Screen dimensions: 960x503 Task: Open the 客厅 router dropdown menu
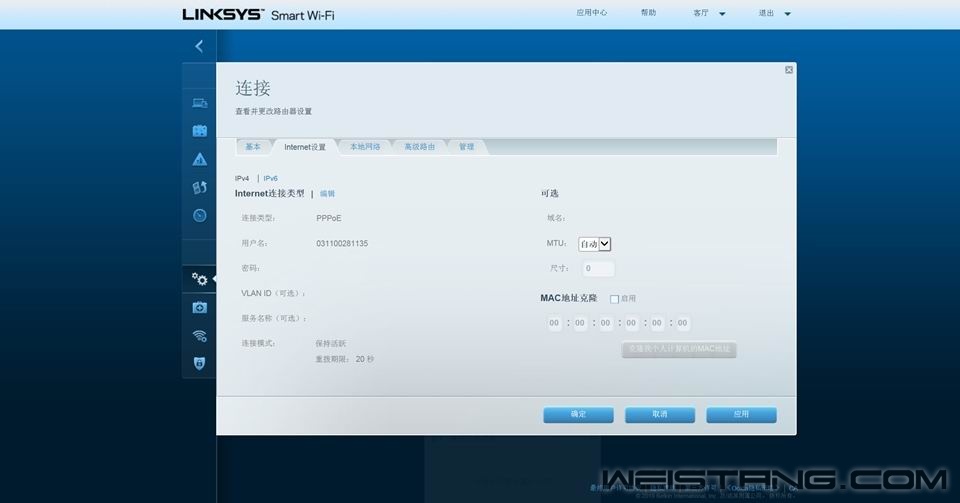pyautogui.click(x=709, y=14)
